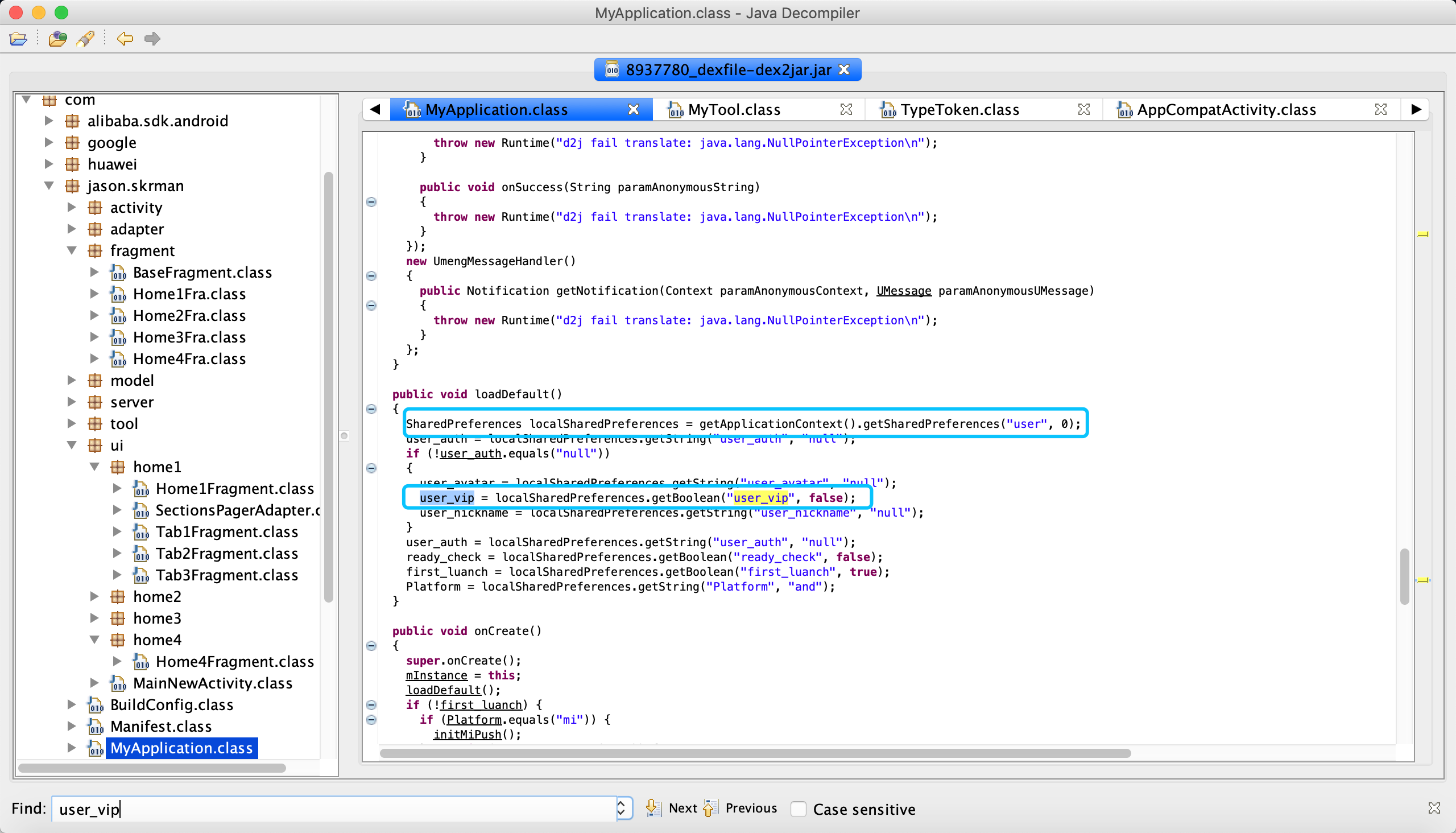Collapse the getNotification method fold marker
The height and width of the screenshot is (833, 1456).
pos(372,306)
